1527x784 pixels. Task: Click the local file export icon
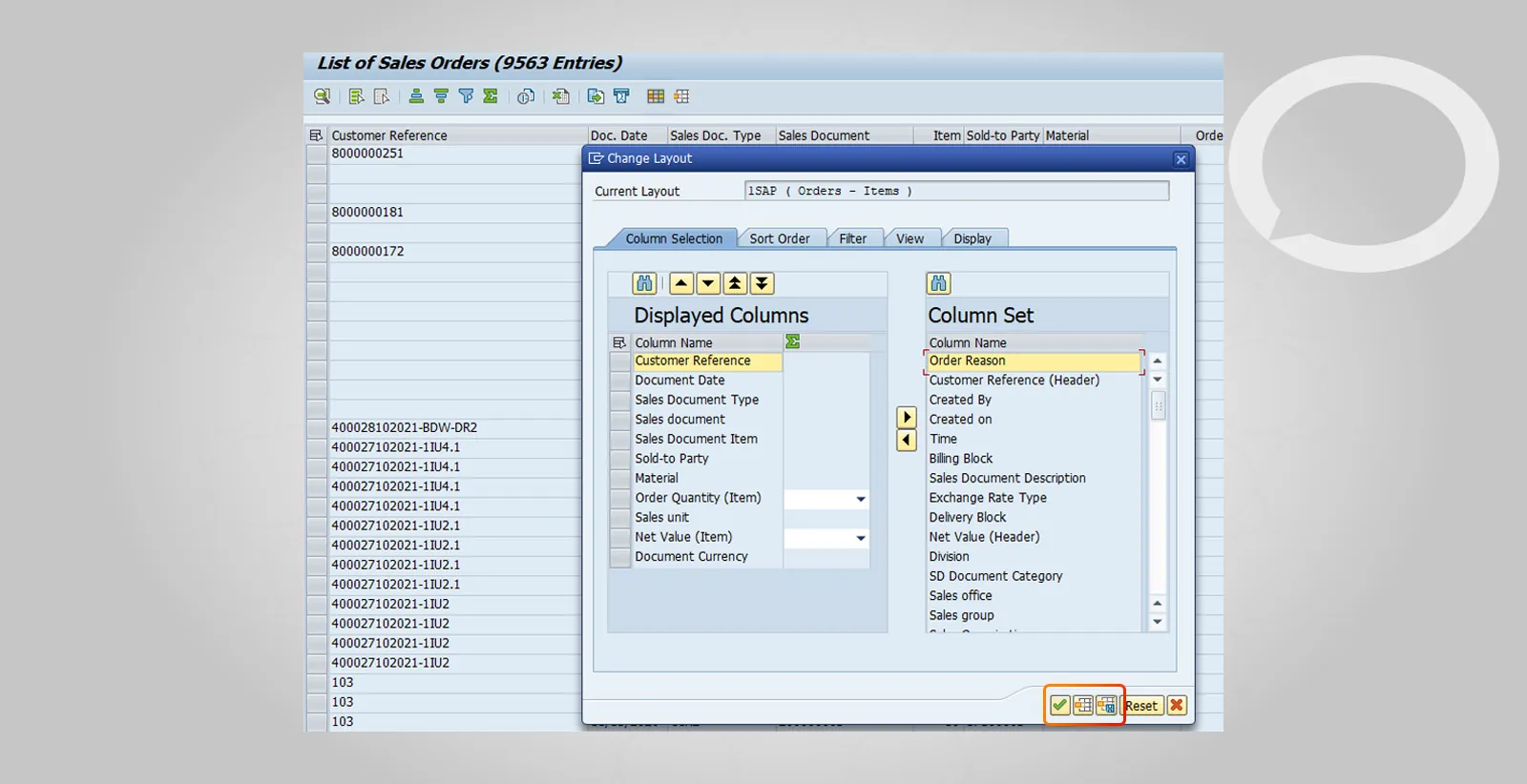596,96
